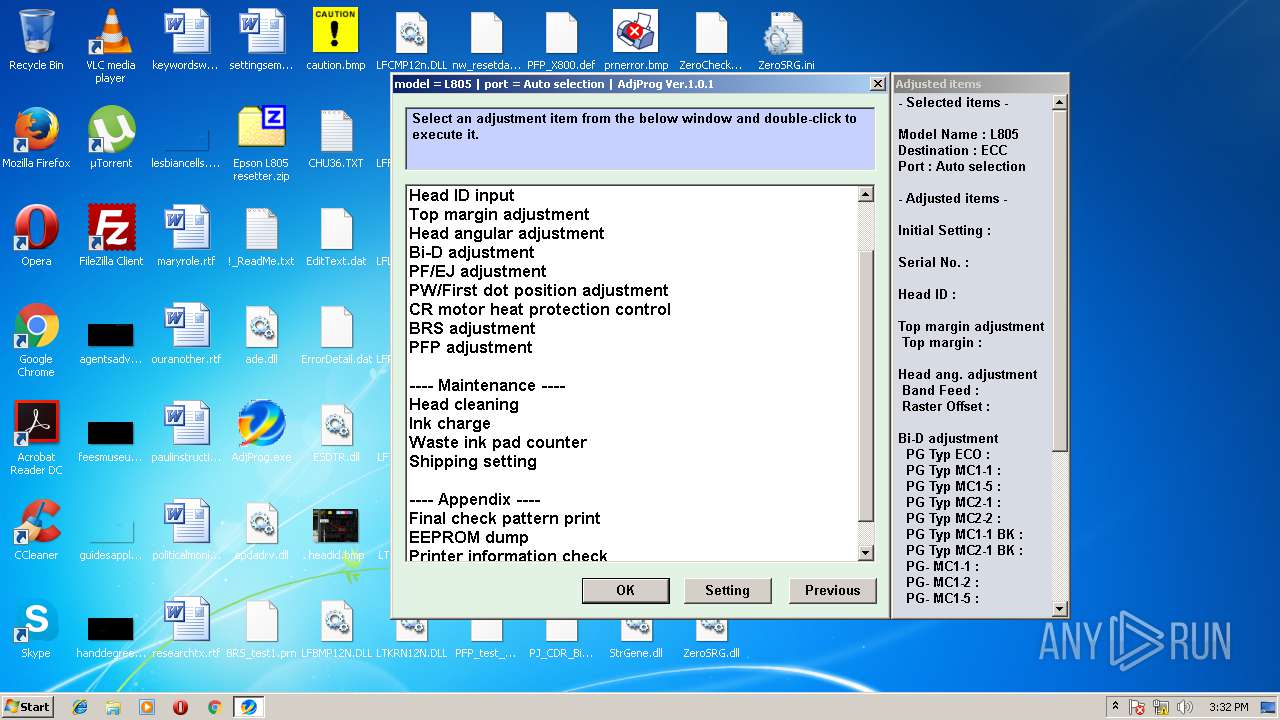Open Skype desktop shortcut
Viewport: 1280px width, 720px height.
36,628
